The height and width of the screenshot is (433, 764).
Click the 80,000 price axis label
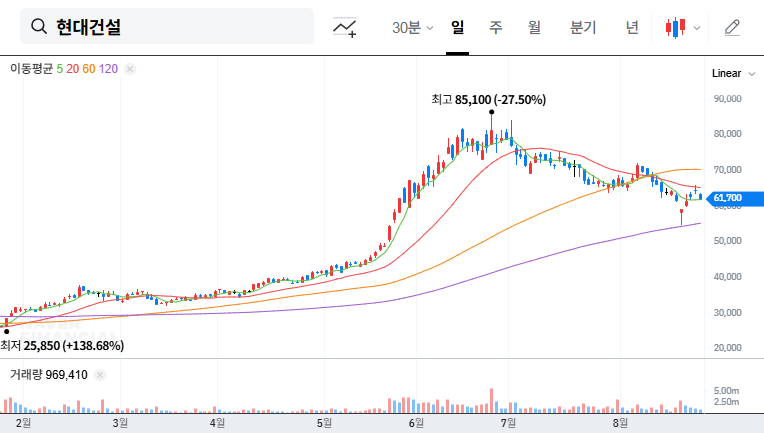click(x=727, y=134)
